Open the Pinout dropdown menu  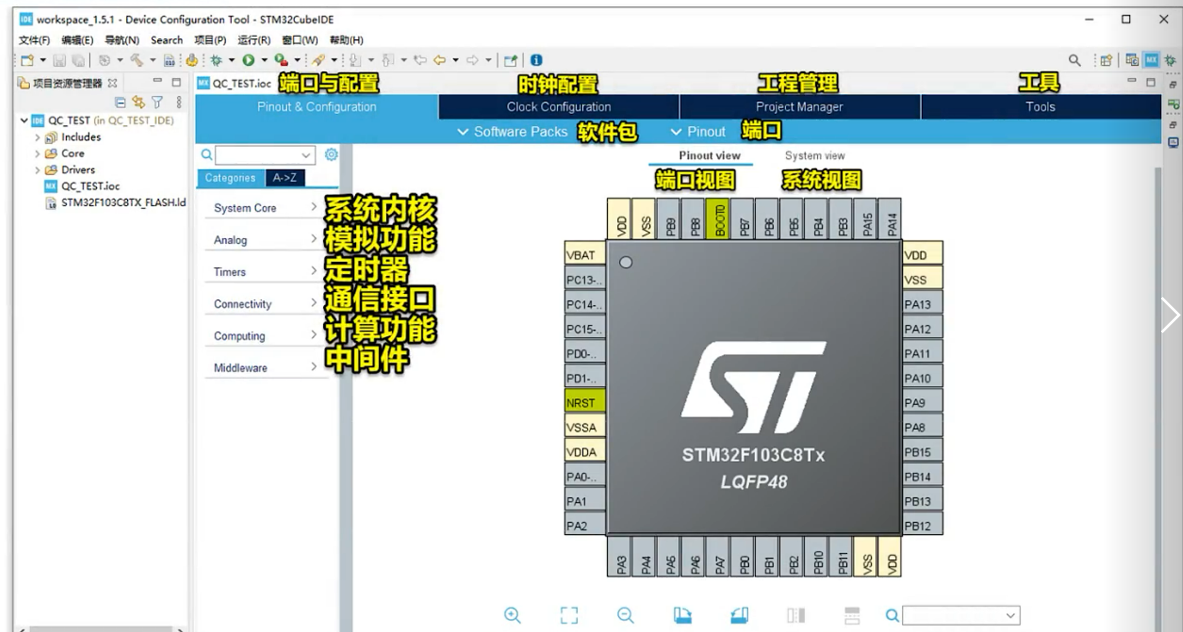tap(698, 132)
